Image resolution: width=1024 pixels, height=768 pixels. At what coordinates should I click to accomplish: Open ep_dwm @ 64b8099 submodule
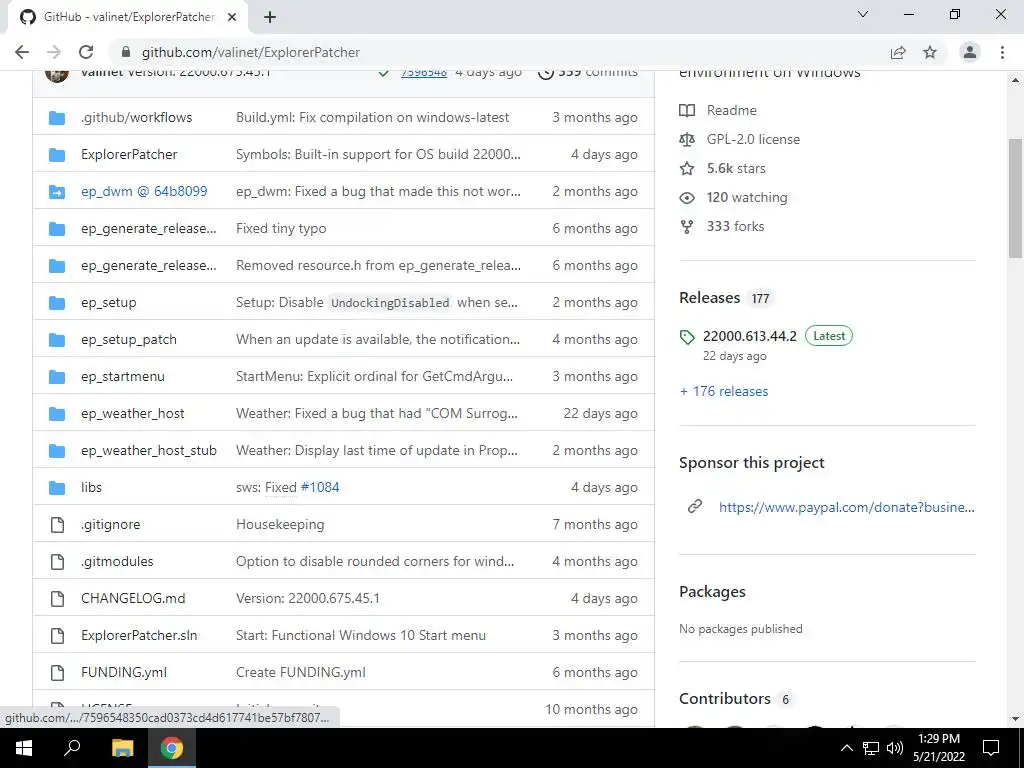[144, 191]
